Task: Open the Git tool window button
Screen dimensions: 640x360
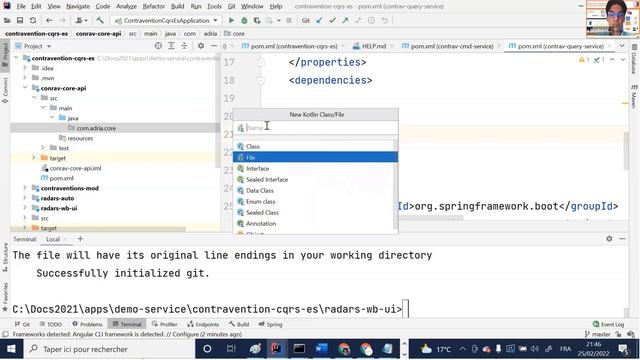Action: click(22, 324)
